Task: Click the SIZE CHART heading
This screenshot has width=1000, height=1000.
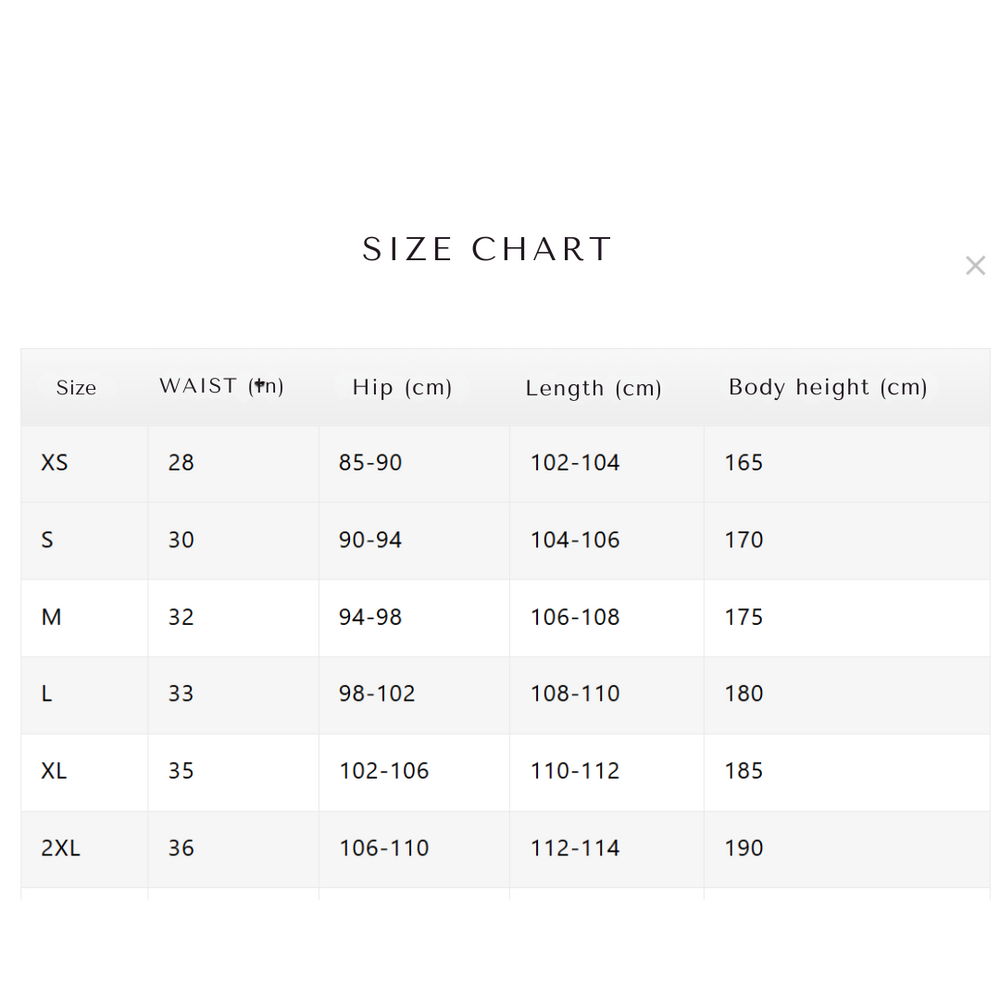Action: (x=487, y=250)
